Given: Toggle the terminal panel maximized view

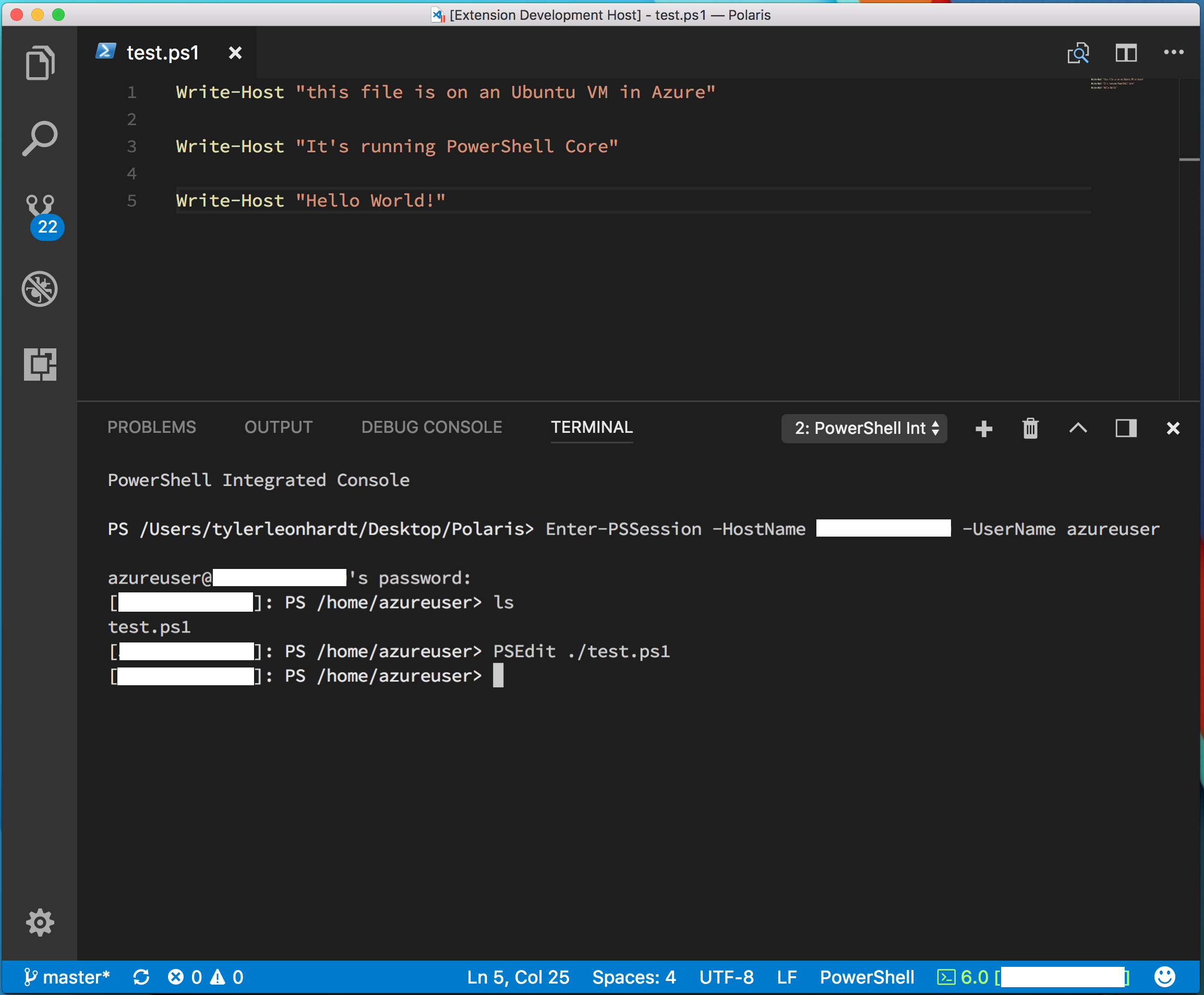Looking at the screenshot, I should tap(1125, 428).
